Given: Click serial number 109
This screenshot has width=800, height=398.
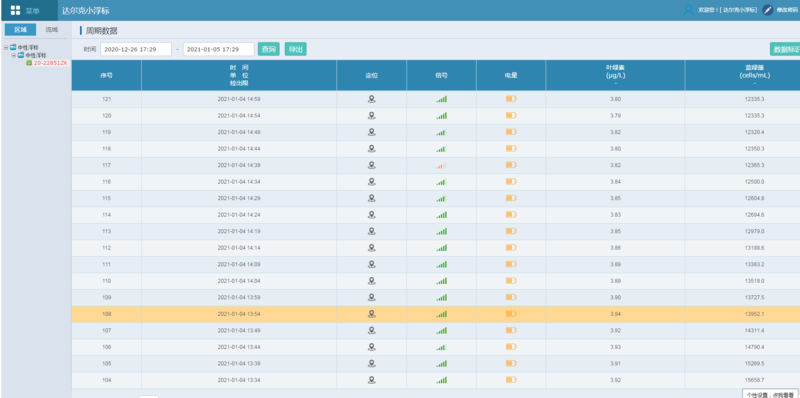Looking at the screenshot, I should coord(107,297).
